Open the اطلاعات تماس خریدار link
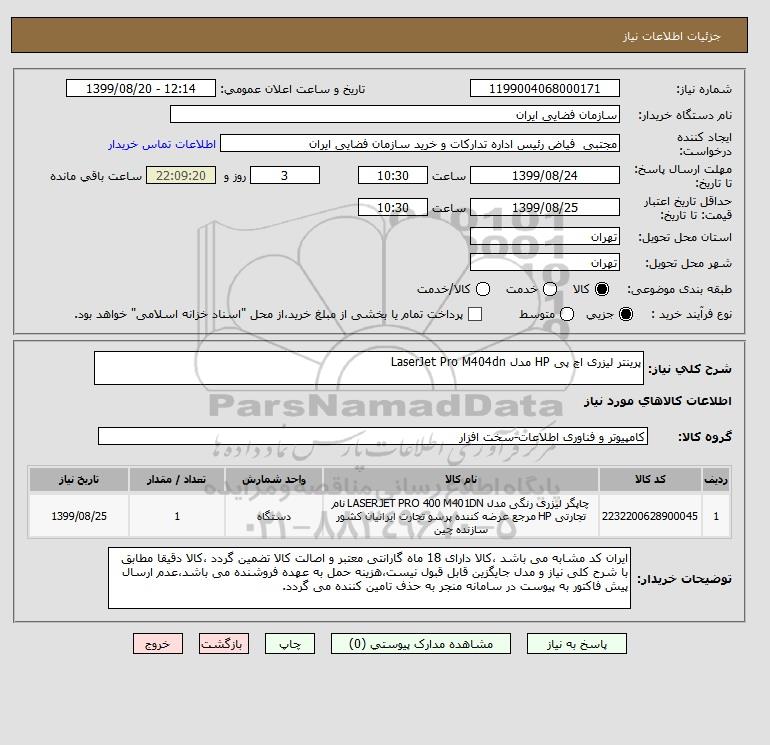770x745 pixels. pyautogui.click(x=162, y=144)
